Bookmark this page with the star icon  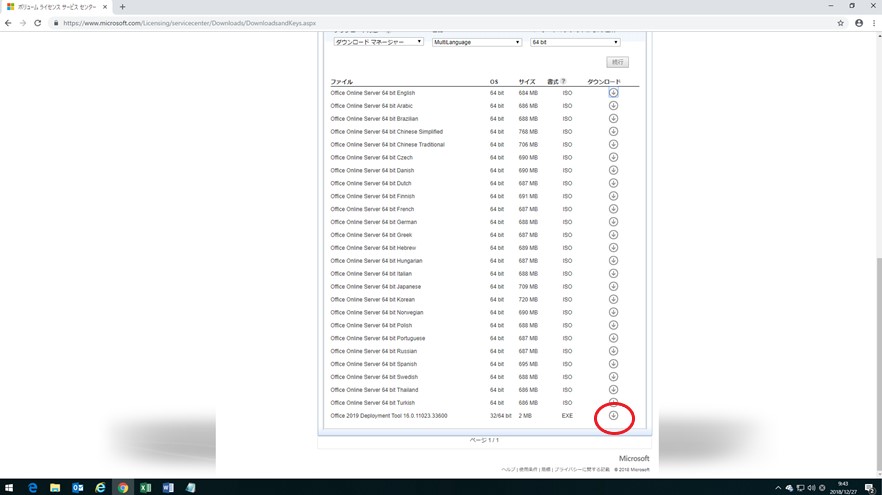840,23
